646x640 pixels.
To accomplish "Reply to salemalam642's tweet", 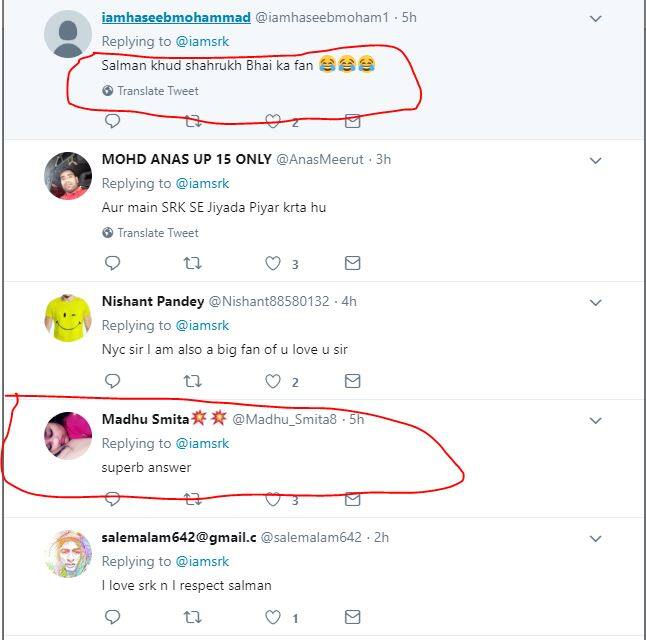I will click(x=112, y=617).
